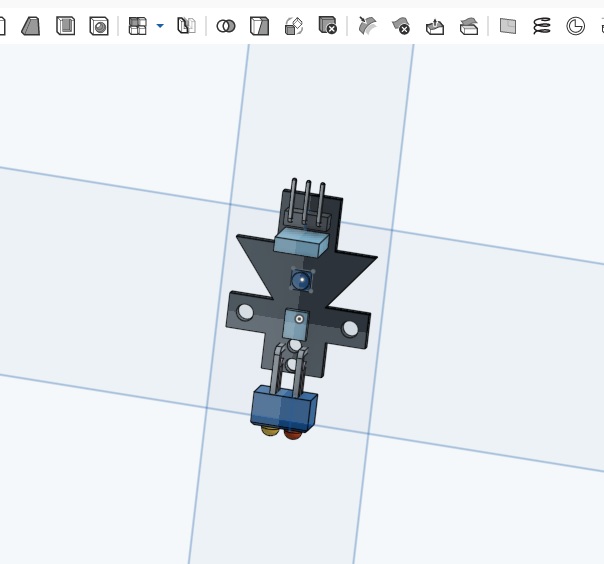
Task: Select the Modify fillet tool
Action: 367,26
